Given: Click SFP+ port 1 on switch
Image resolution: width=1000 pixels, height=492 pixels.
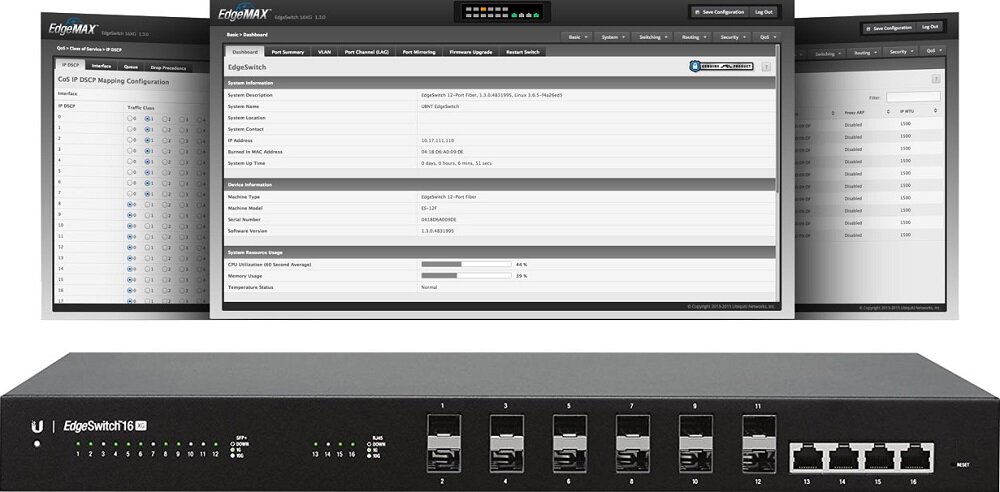Looking at the screenshot, I should pyautogui.click(x=443, y=424).
